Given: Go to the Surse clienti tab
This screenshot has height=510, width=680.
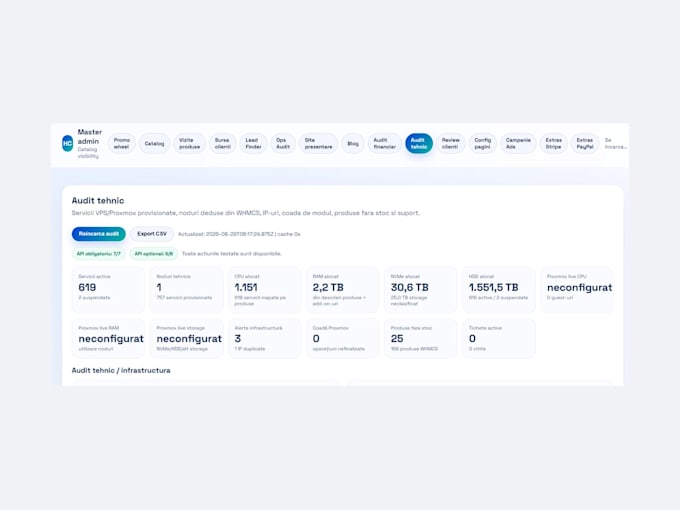Looking at the screenshot, I should pyautogui.click(x=222, y=144).
